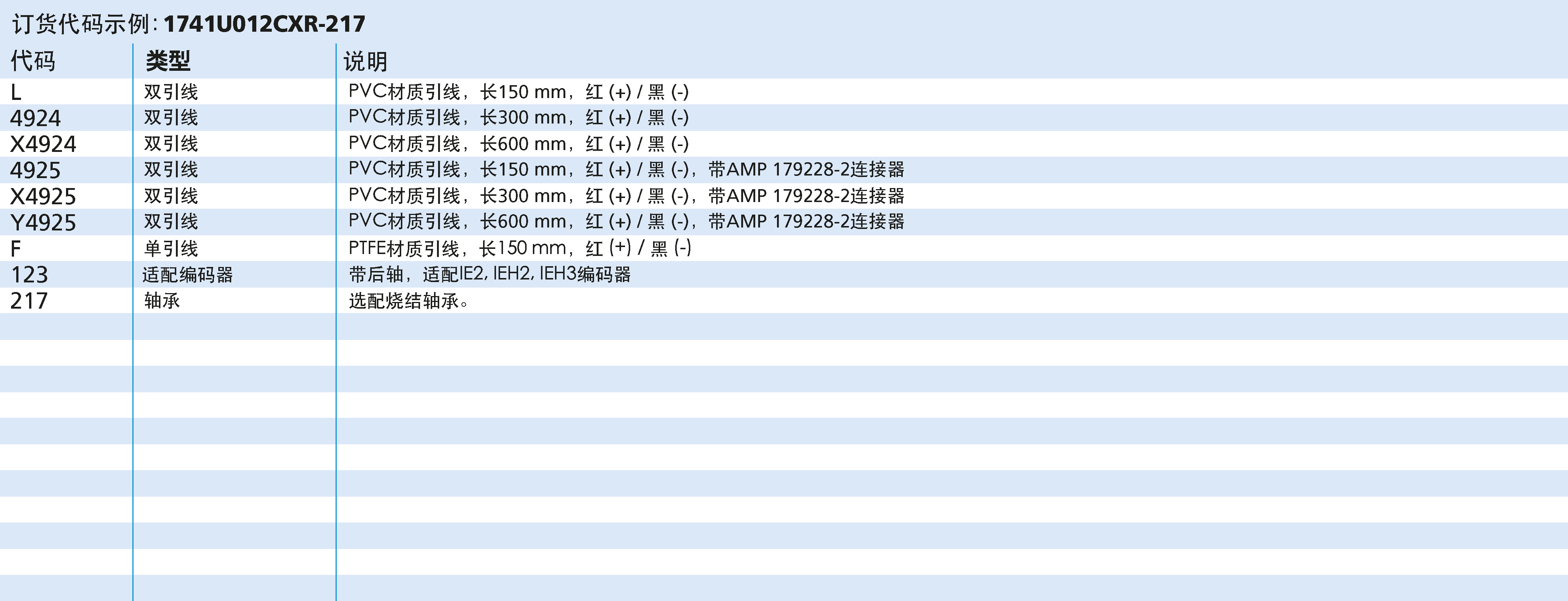This screenshot has width=1568, height=601.
Task: Click the order code example 1741U012CXR-217
Action: click(x=264, y=24)
